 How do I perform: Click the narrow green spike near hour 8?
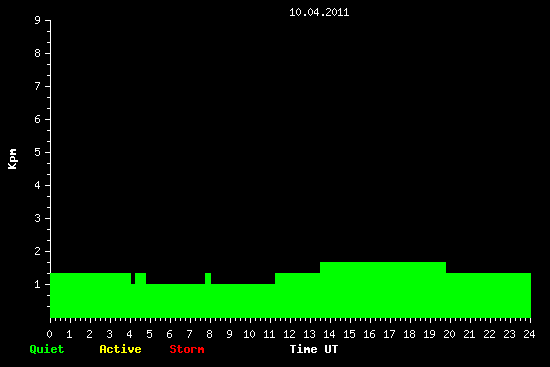208,278
